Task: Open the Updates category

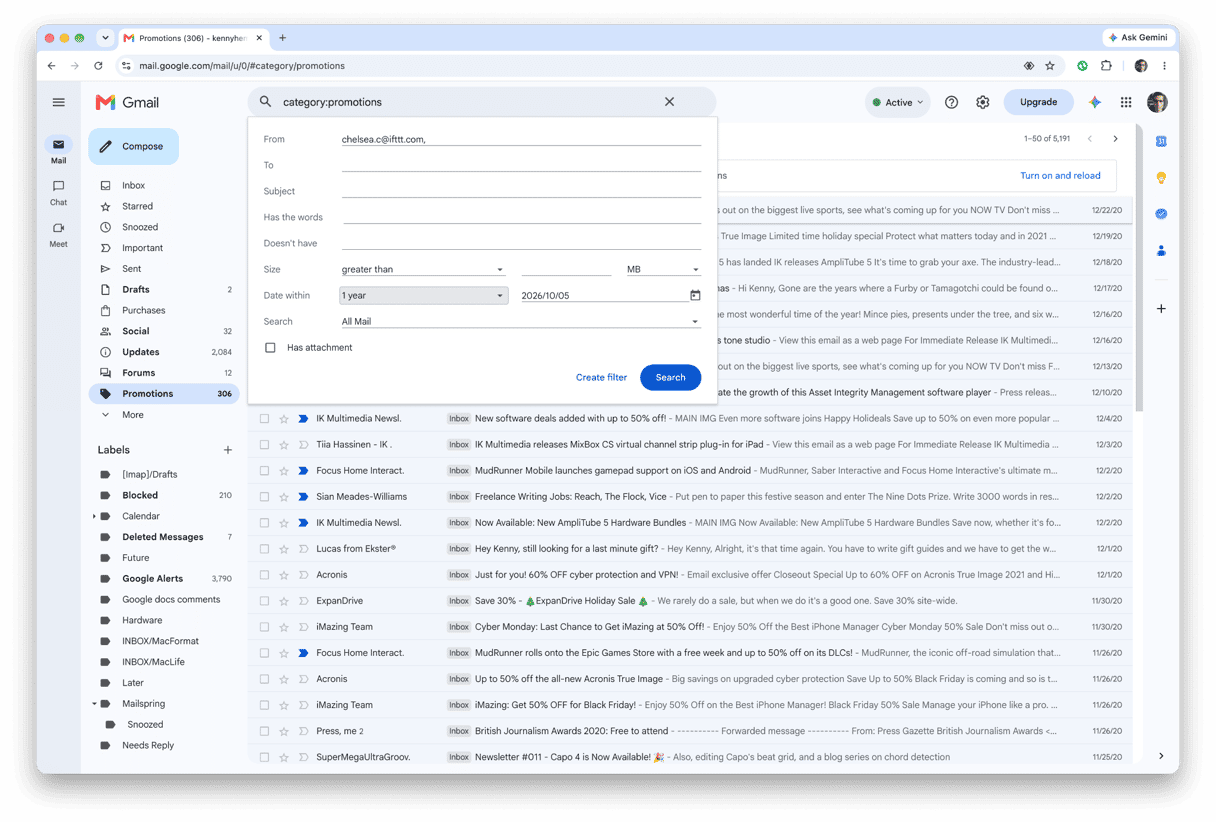Action: (x=141, y=352)
